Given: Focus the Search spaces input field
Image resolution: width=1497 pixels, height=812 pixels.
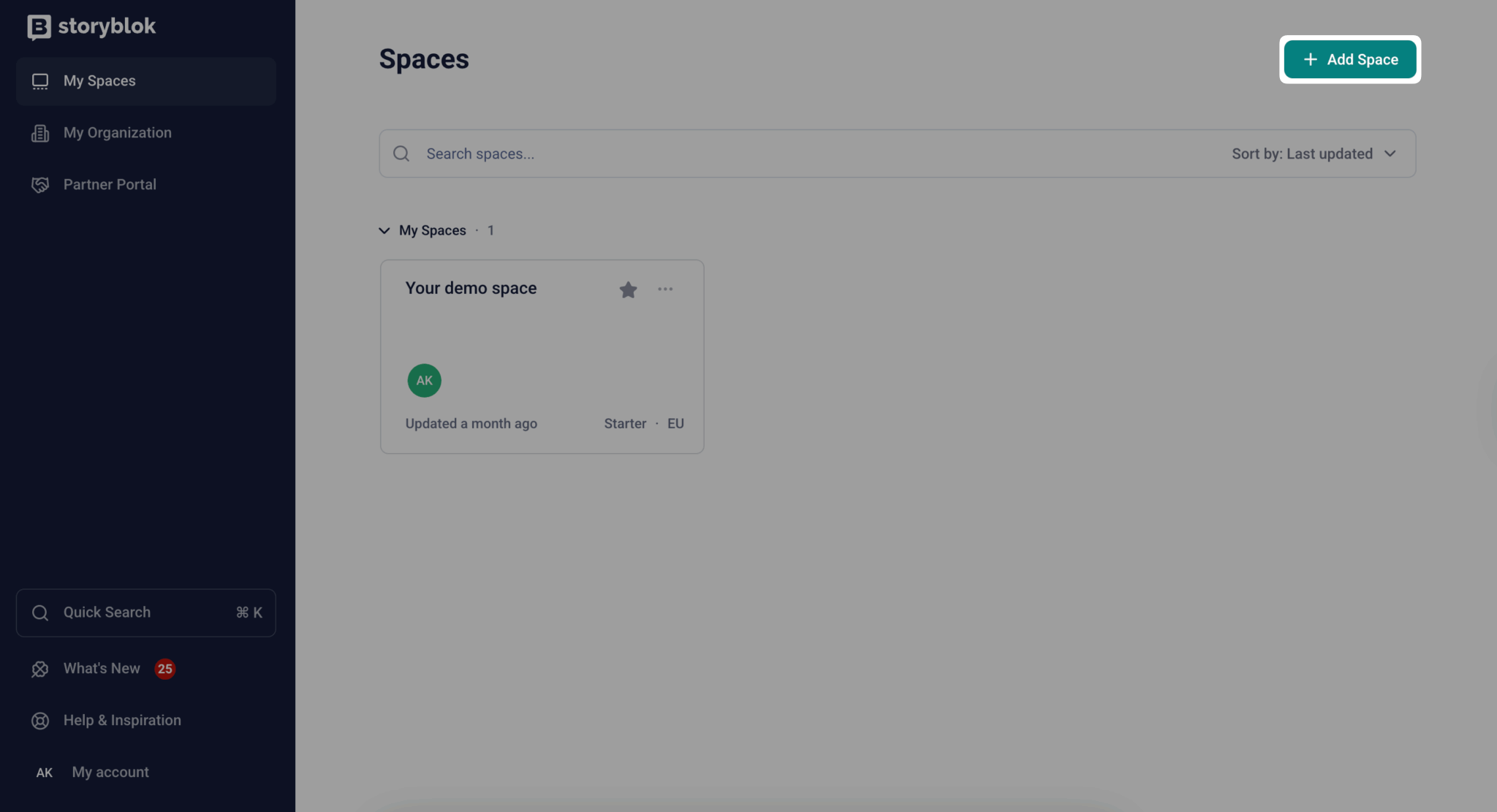Looking at the screenshot, I should [731, 153].
